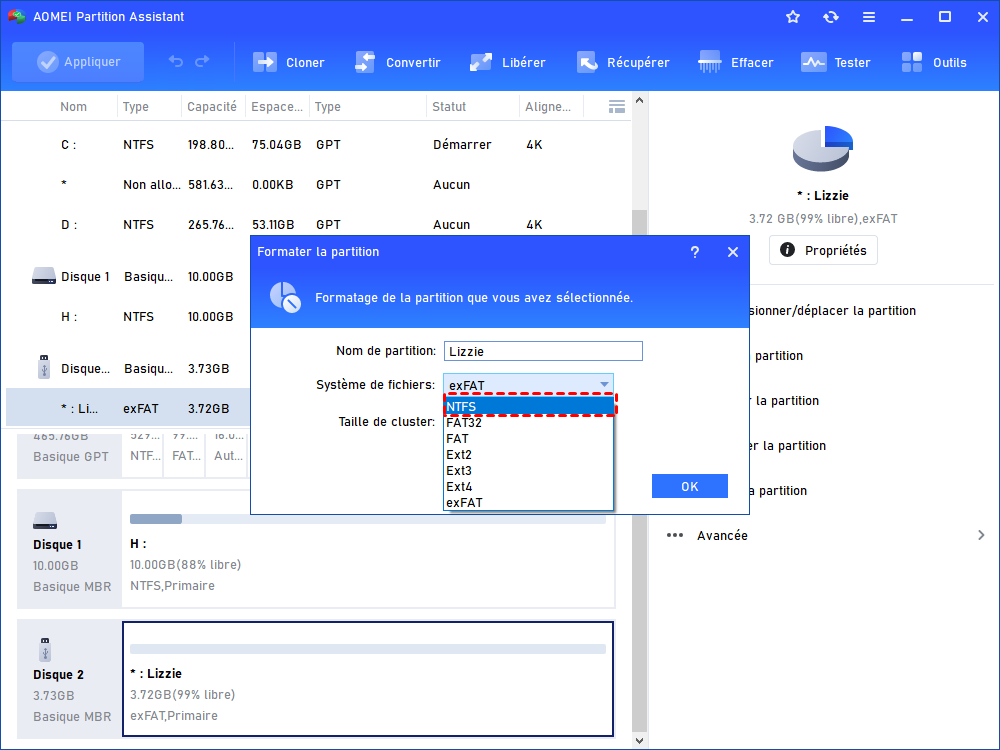Click the refresh icon in title bar
The width and height of the screenshot is (1000, 750).
[x=831, y=17]
